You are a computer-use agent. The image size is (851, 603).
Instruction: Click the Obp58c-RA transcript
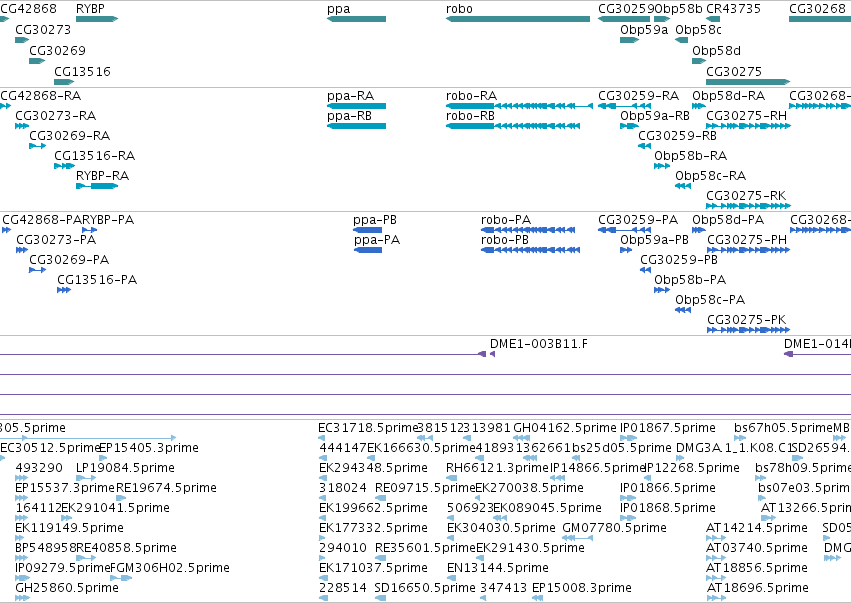(x=683, y=186)
